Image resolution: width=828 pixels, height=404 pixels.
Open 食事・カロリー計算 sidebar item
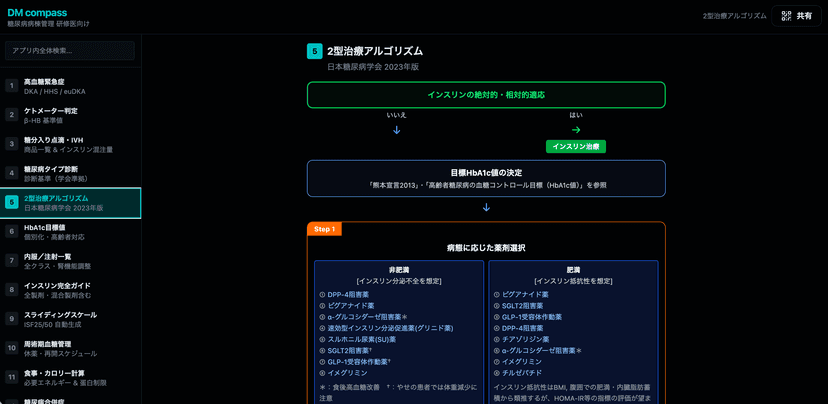tap(70, 377)
